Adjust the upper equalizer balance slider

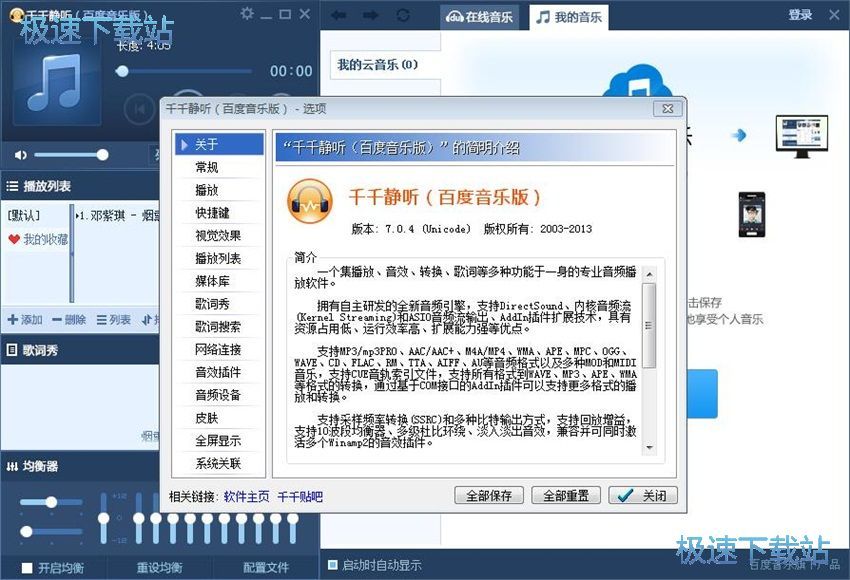51,502
